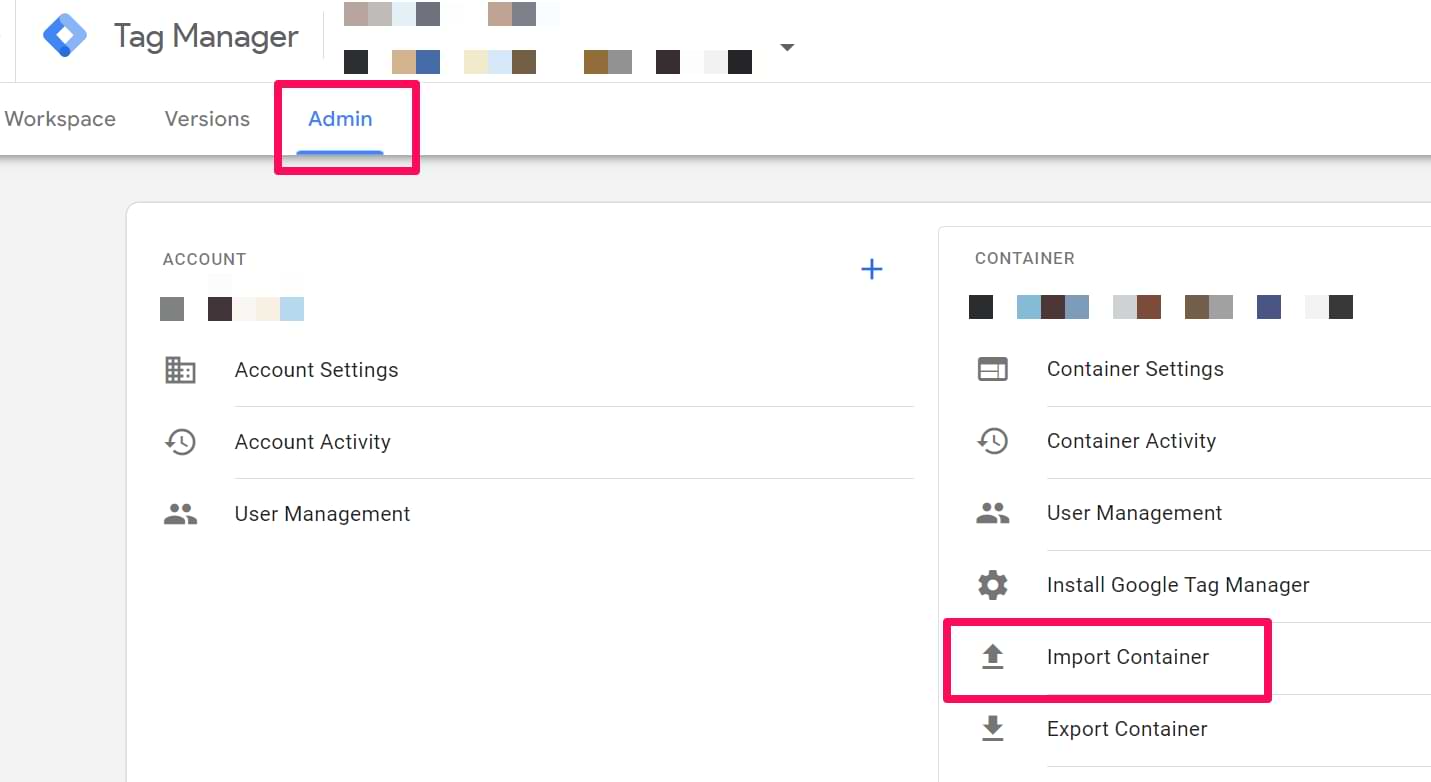This screenshot has height=782, width=1431.
Task: Click the window icon beside Container Settings
Action: tap(992, 369)
